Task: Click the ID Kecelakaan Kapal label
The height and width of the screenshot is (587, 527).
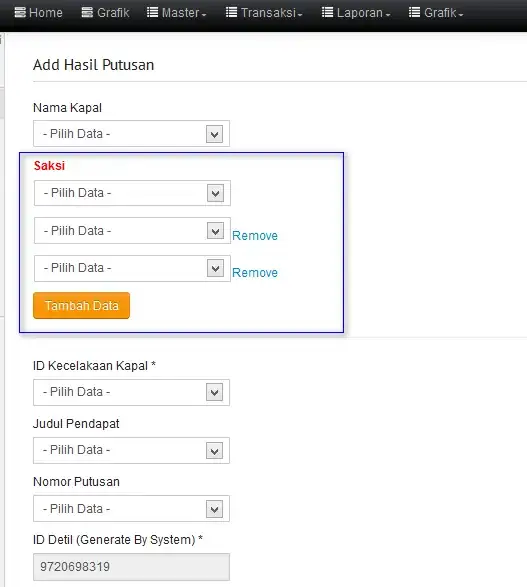Action: coord(94,366)
